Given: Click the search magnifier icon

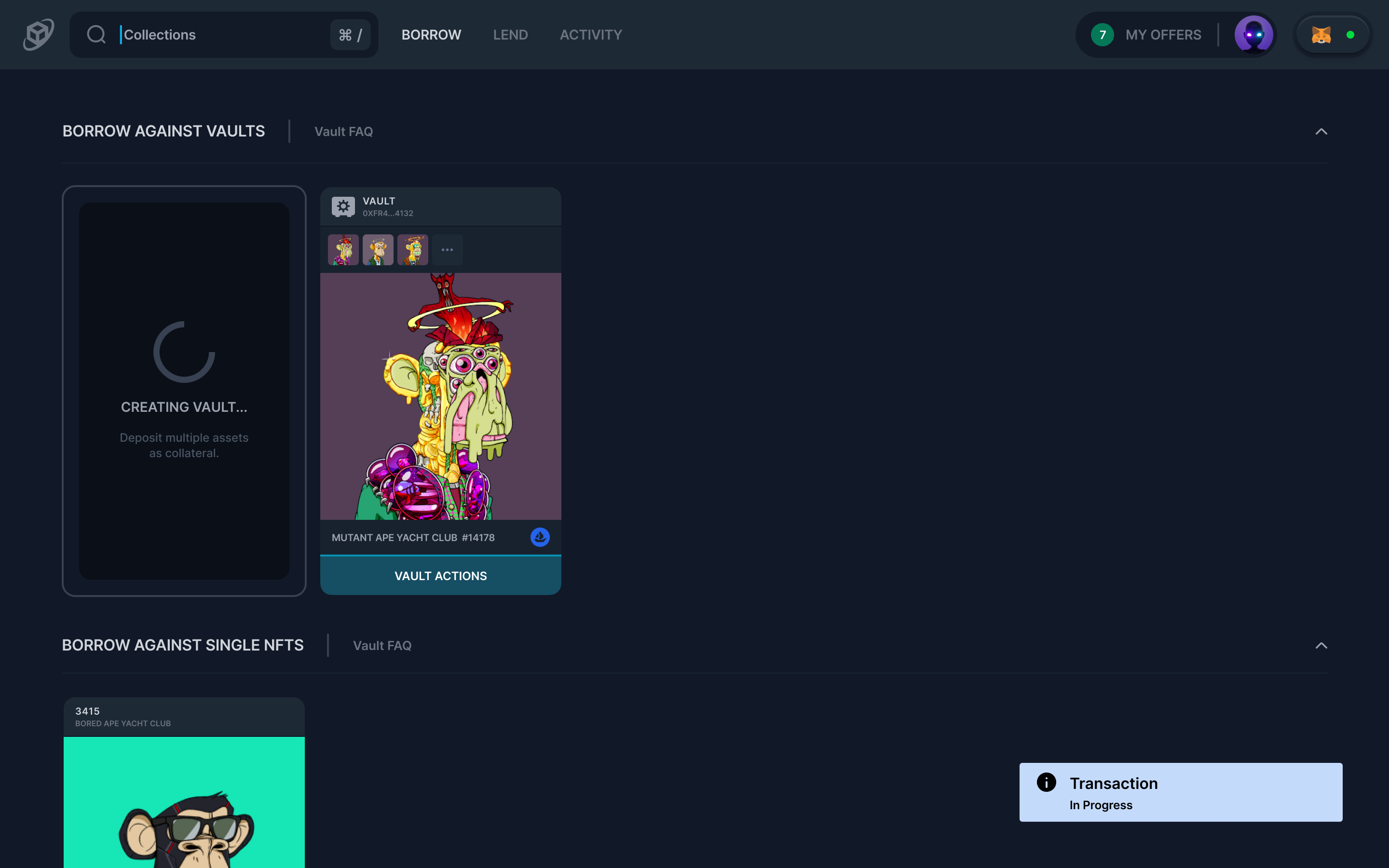Looking at the screenshot, I should [96, 34].
